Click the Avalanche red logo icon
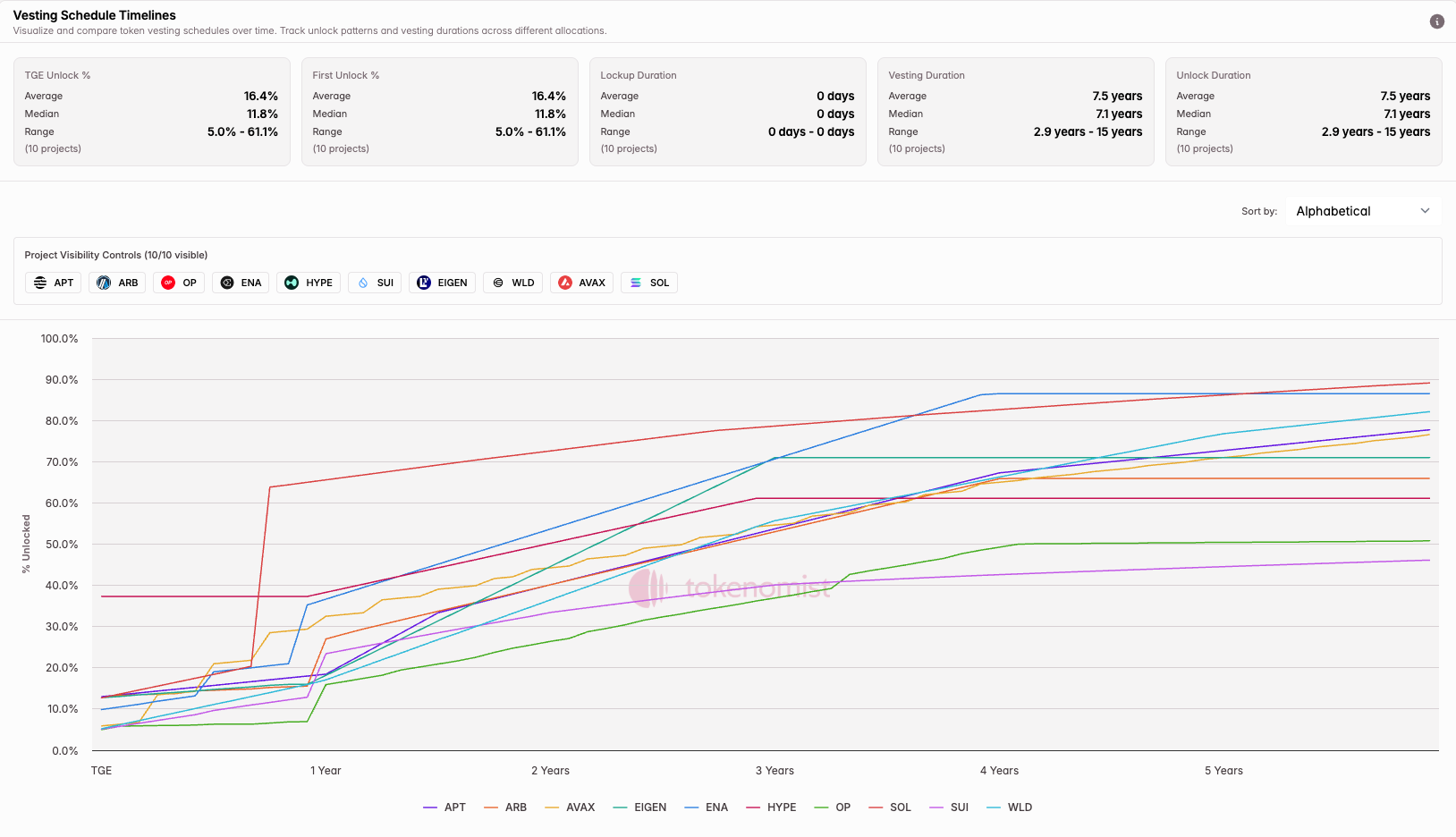The height and width of the screenshot is (837, 1456). [565, 283]
